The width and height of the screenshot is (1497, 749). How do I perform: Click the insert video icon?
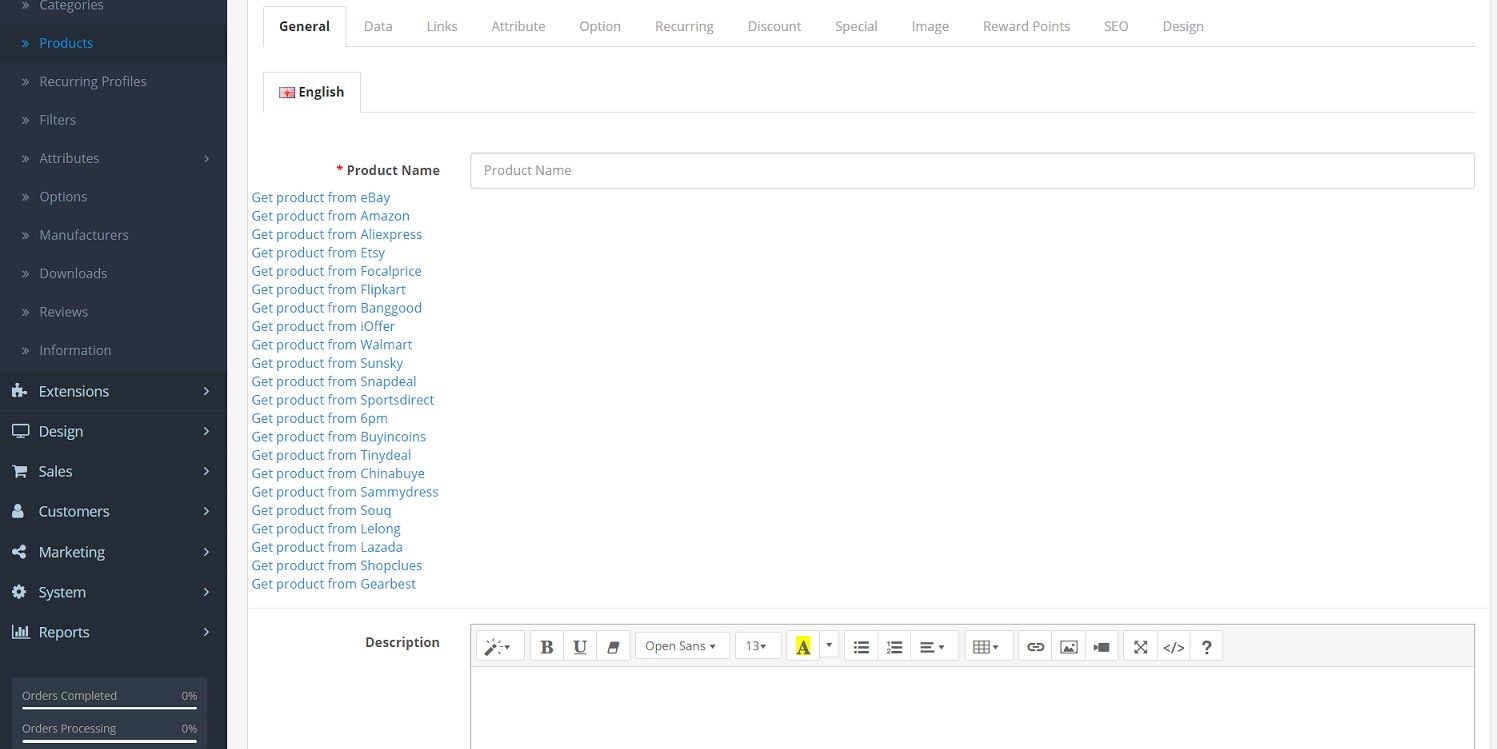[1101, 647]
